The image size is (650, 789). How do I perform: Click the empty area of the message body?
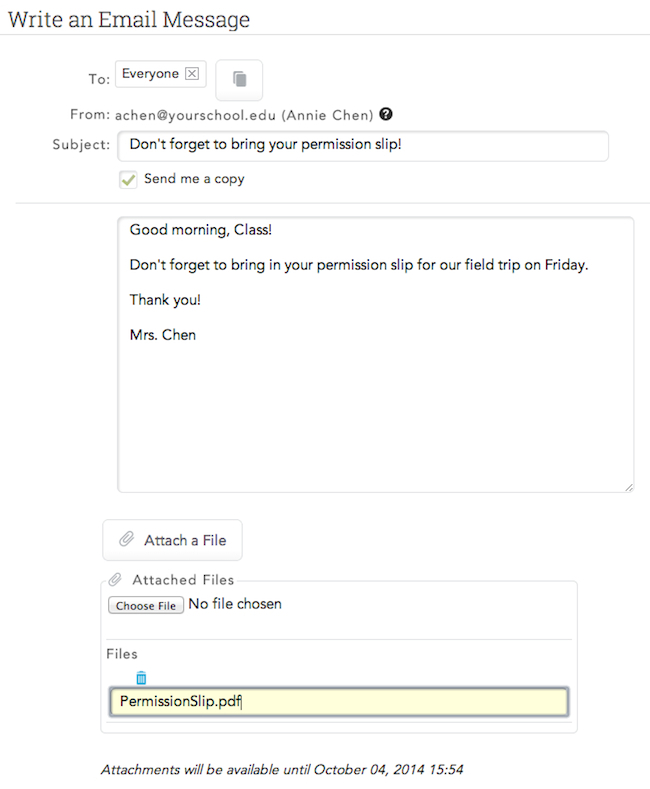coord(375,420)
